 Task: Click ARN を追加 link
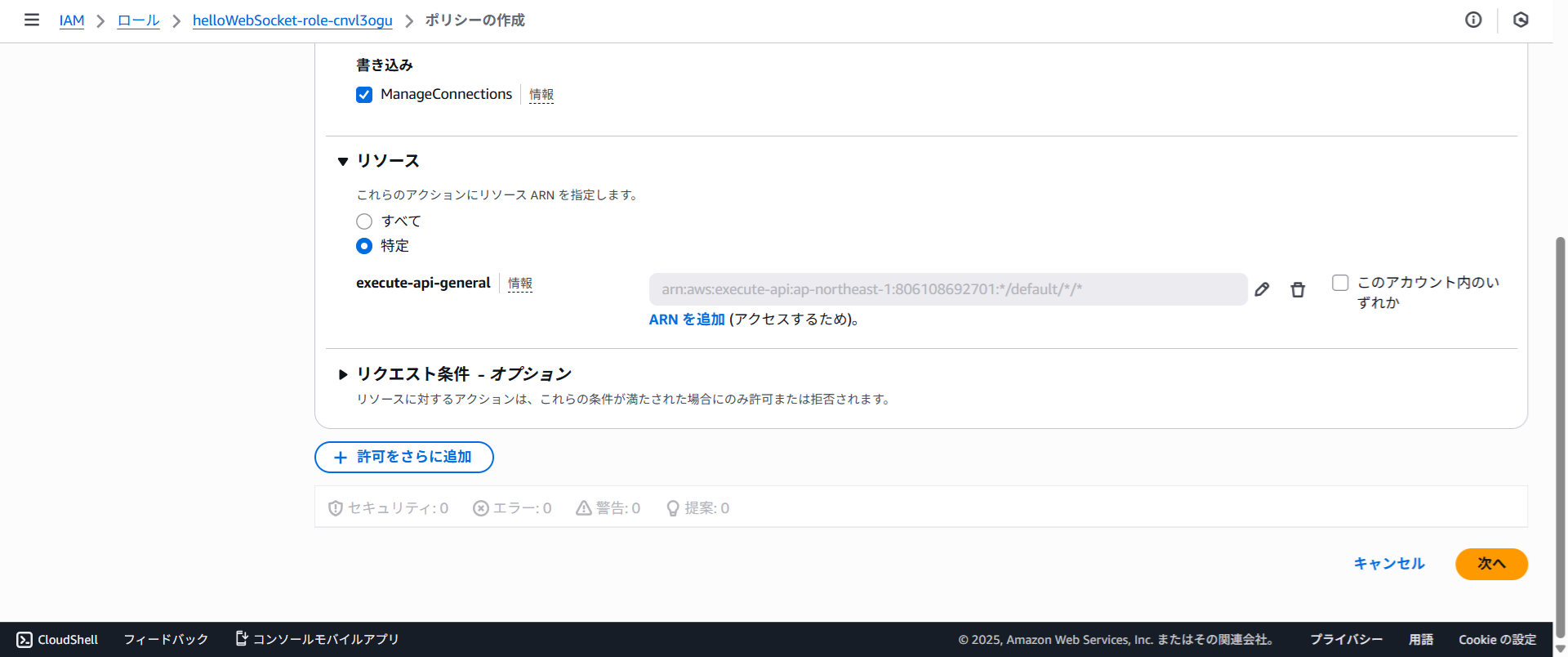(687, 320)
